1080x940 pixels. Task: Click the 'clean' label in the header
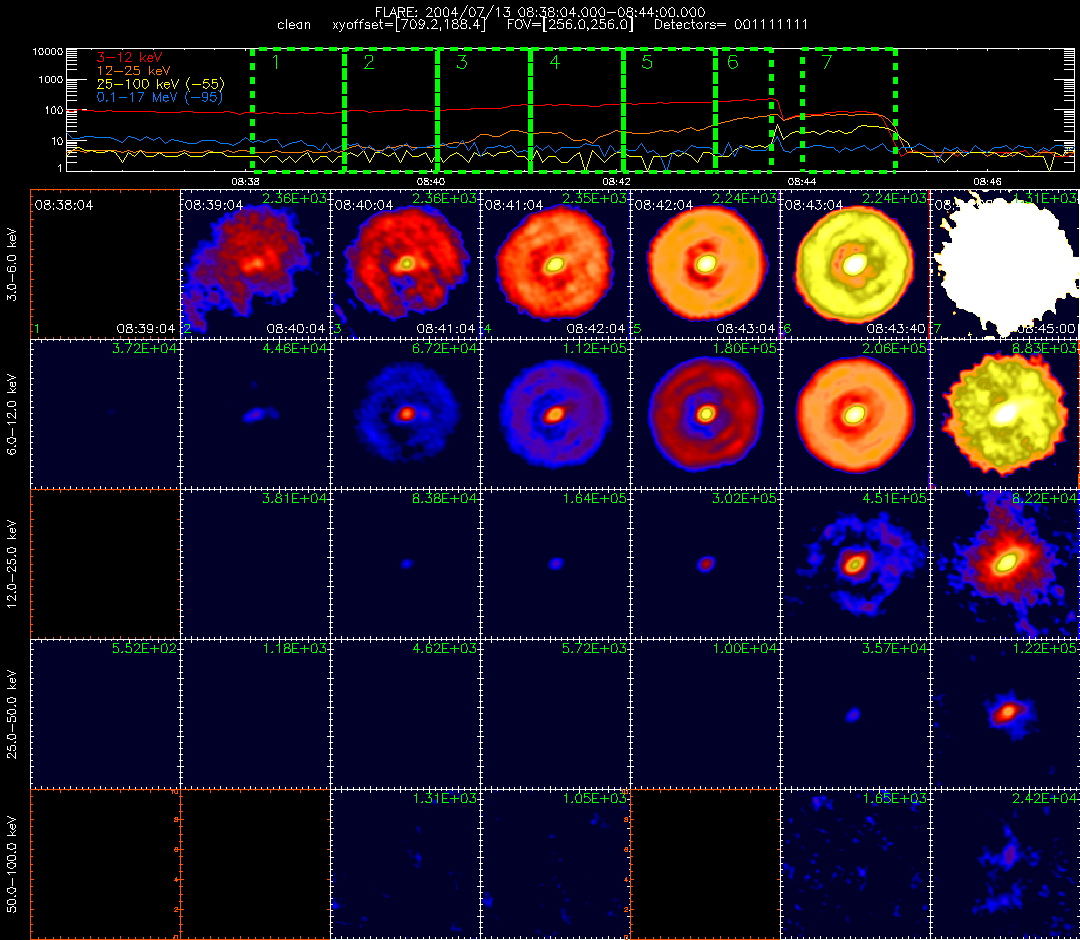(x=294, y=25)
